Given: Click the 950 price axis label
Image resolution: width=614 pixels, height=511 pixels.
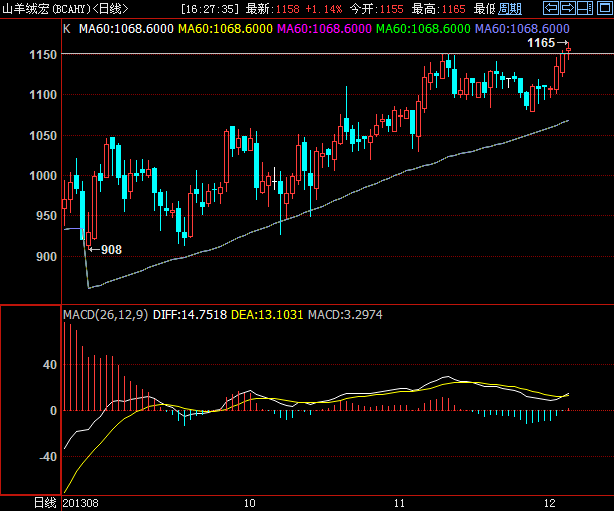Looking at the screenshot, I should click(46, 216).
